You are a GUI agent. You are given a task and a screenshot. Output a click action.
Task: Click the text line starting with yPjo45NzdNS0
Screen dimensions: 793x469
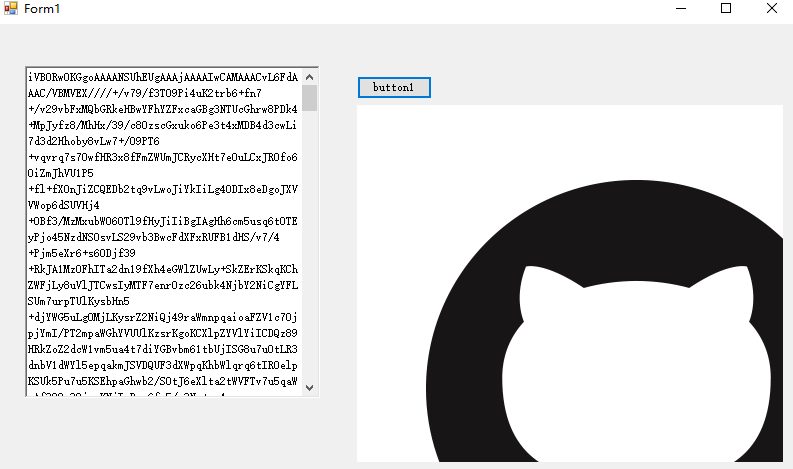(154, 237)
